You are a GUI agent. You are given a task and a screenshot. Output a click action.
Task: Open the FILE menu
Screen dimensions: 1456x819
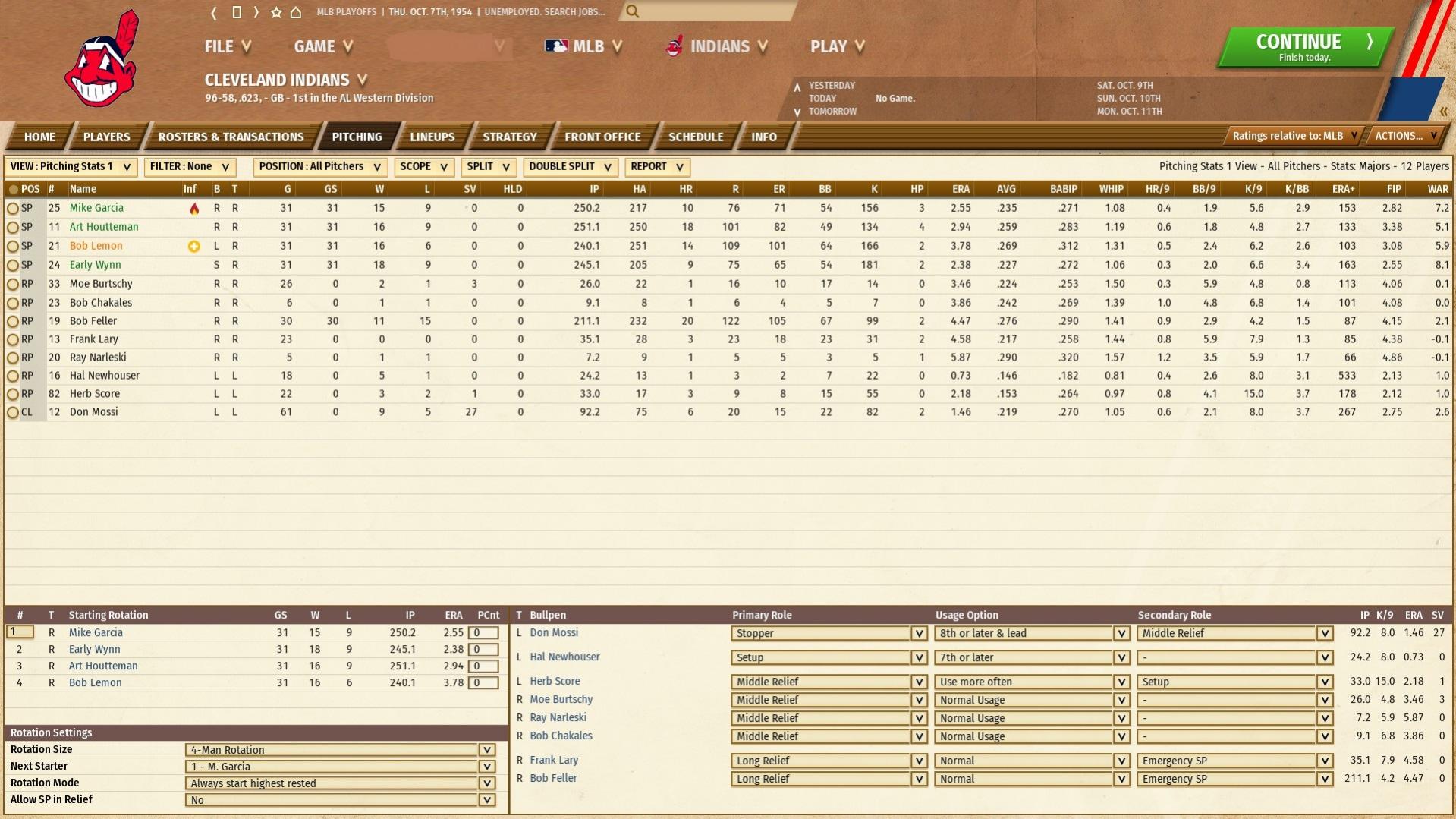tap(227, 46)
